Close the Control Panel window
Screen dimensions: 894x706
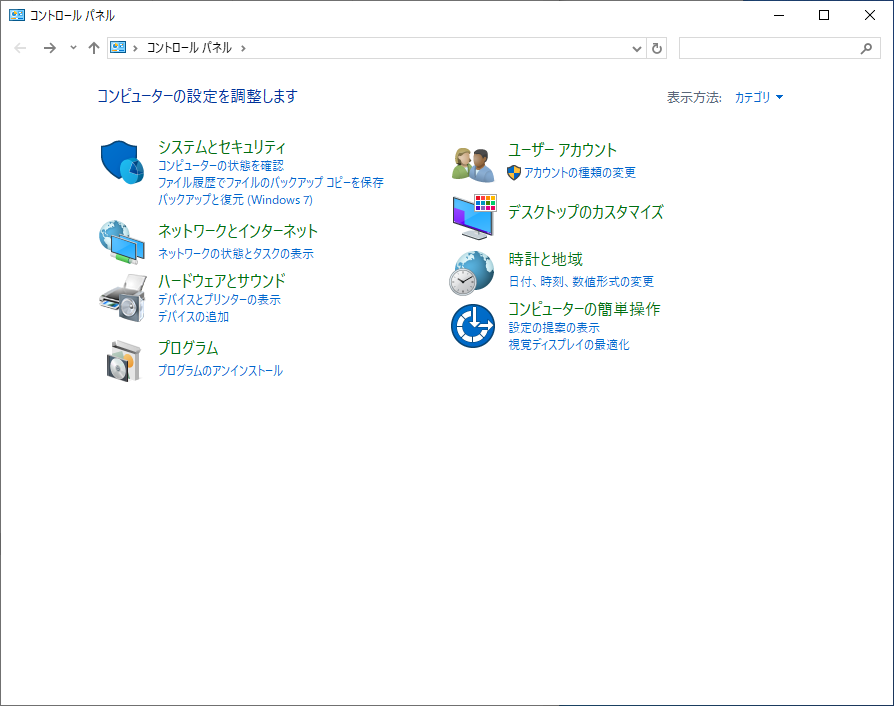coord(869,15)
